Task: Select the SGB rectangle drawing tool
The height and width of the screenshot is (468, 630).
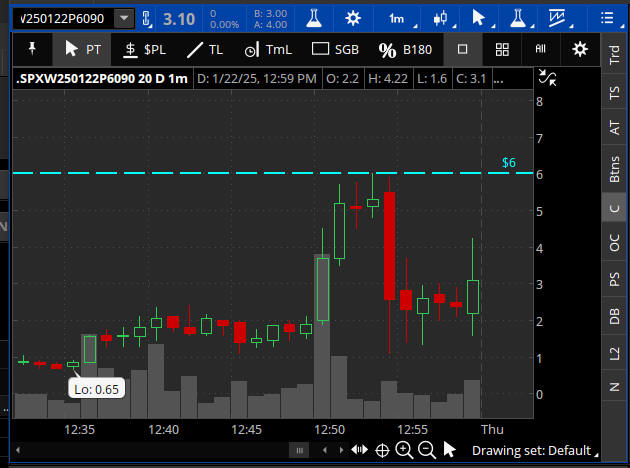Action: pos(335,49)
